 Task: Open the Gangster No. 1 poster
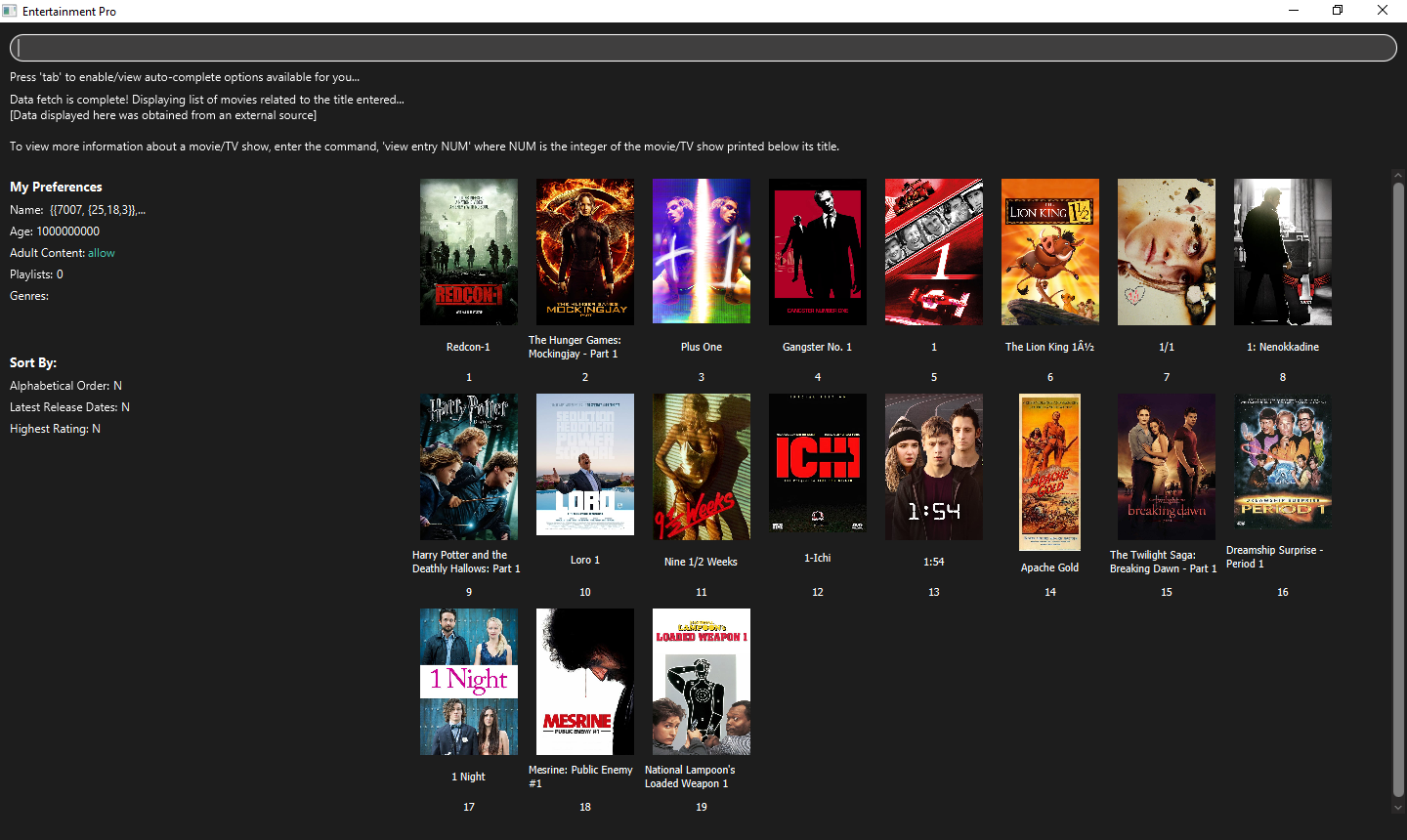(x=818, y=252)
